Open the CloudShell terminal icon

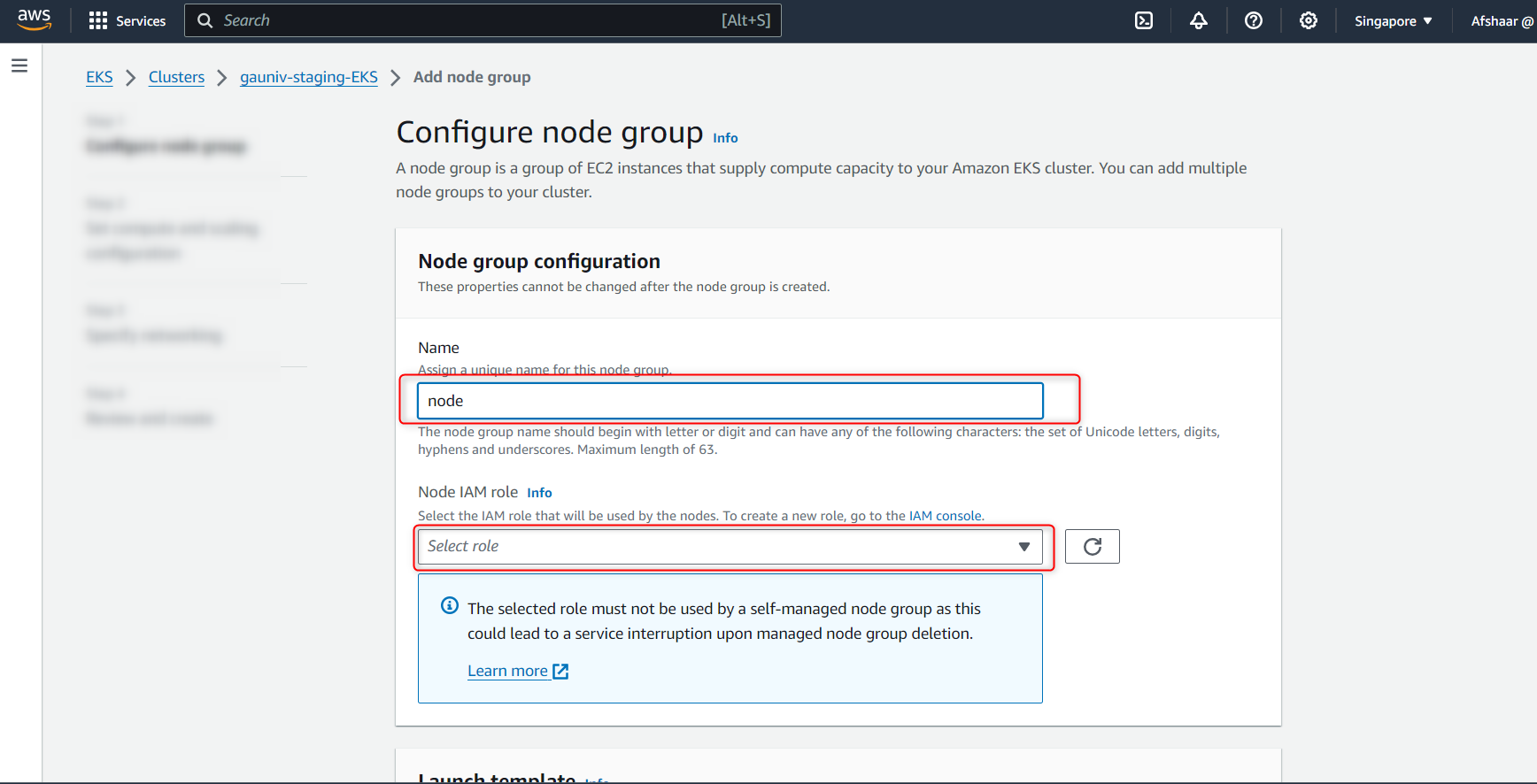pyautogui.click(x=1144, y=20)
